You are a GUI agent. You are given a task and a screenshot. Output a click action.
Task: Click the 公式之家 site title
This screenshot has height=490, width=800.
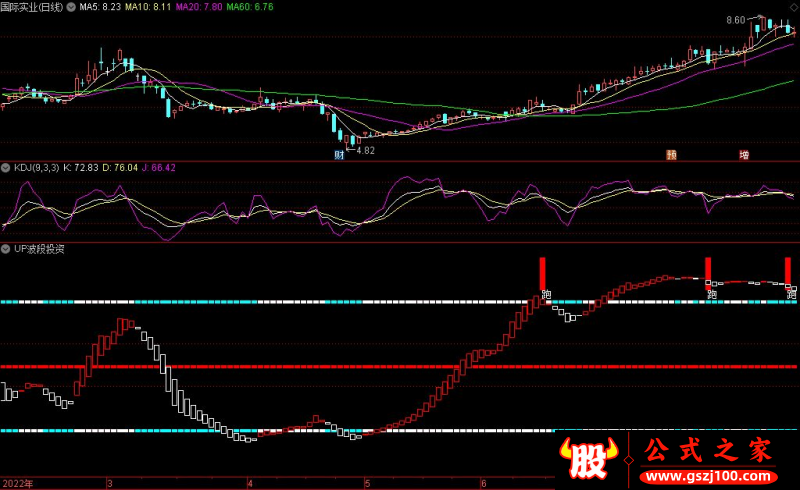[708, 451]
